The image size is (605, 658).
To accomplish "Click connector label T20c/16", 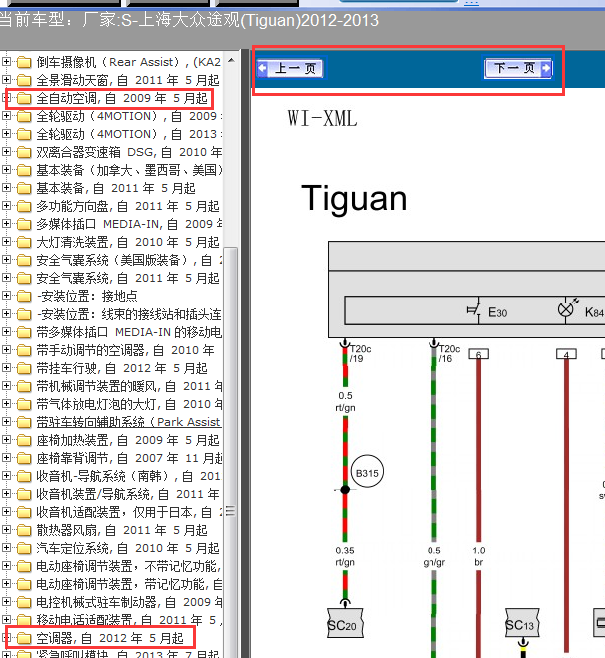I will 449,353.
